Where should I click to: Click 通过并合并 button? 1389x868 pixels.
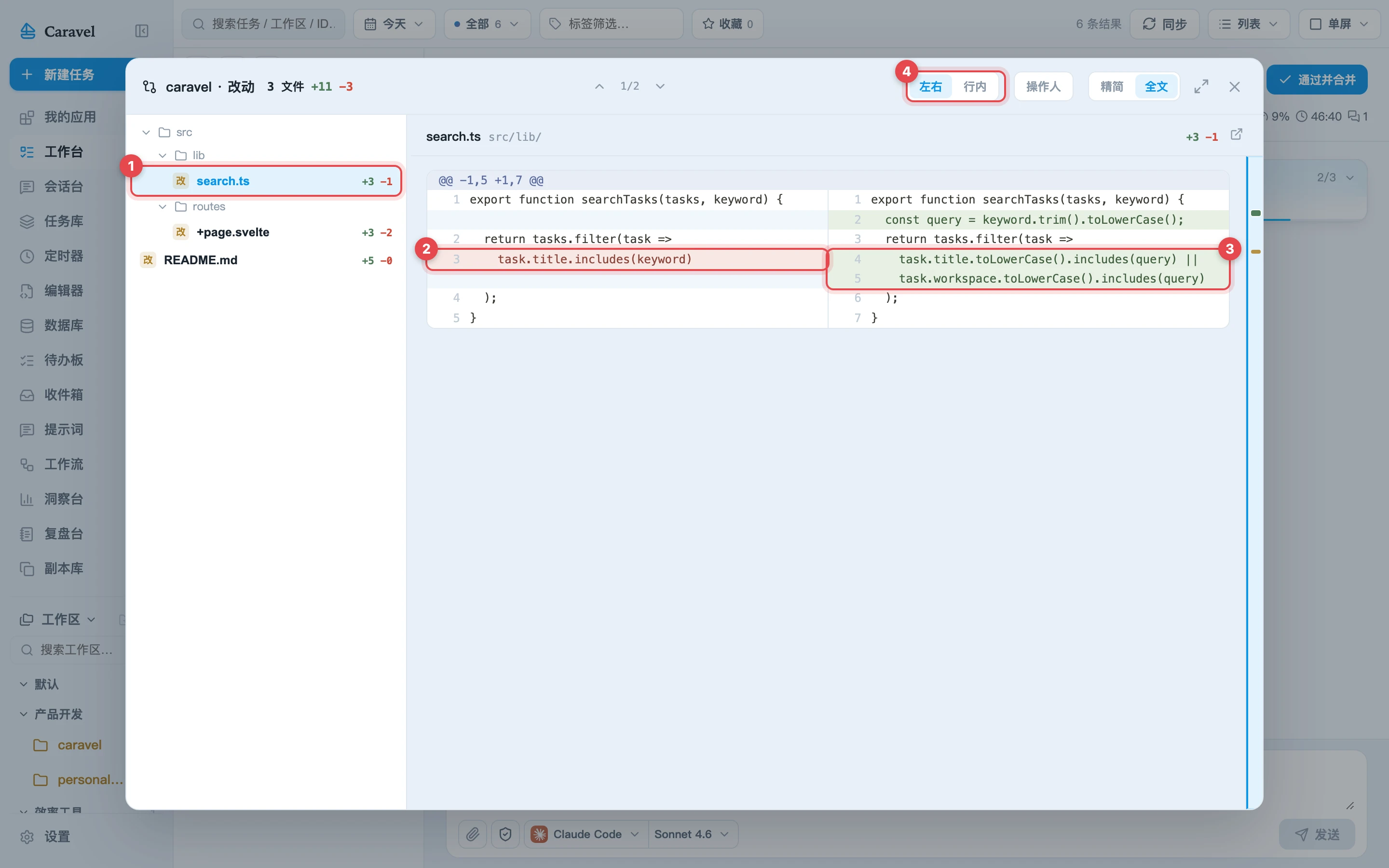coord(1317,80)
